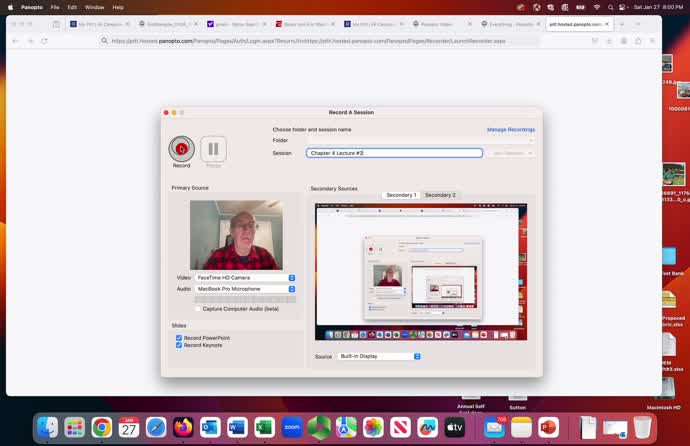The height and width of the screenshot is (446, 690).
Task: Start recording with the red Record button
Action: (181, 149)
